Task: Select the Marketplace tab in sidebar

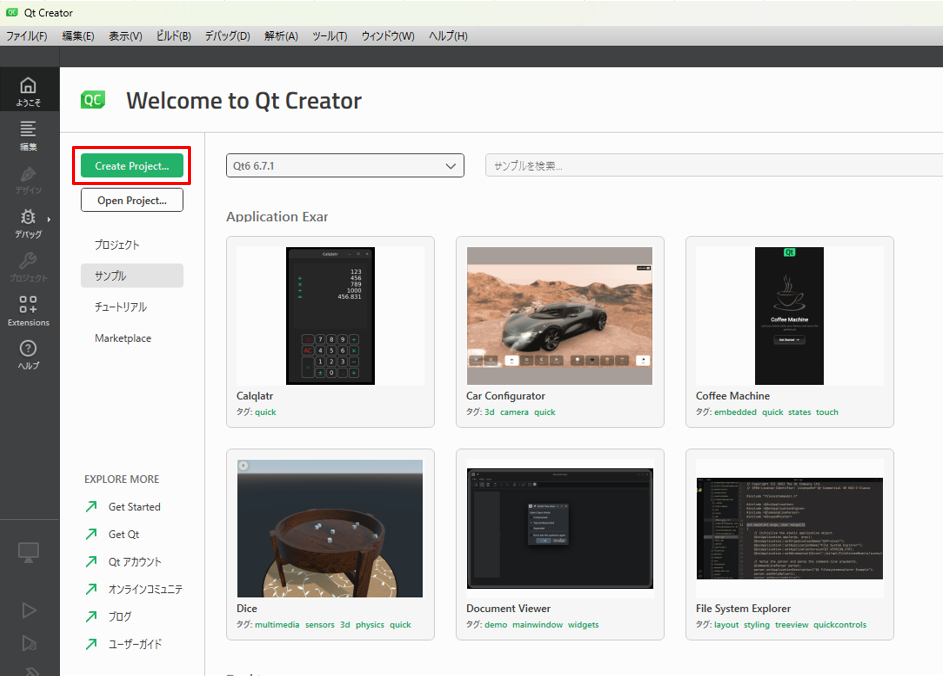Action: point(123,338)
